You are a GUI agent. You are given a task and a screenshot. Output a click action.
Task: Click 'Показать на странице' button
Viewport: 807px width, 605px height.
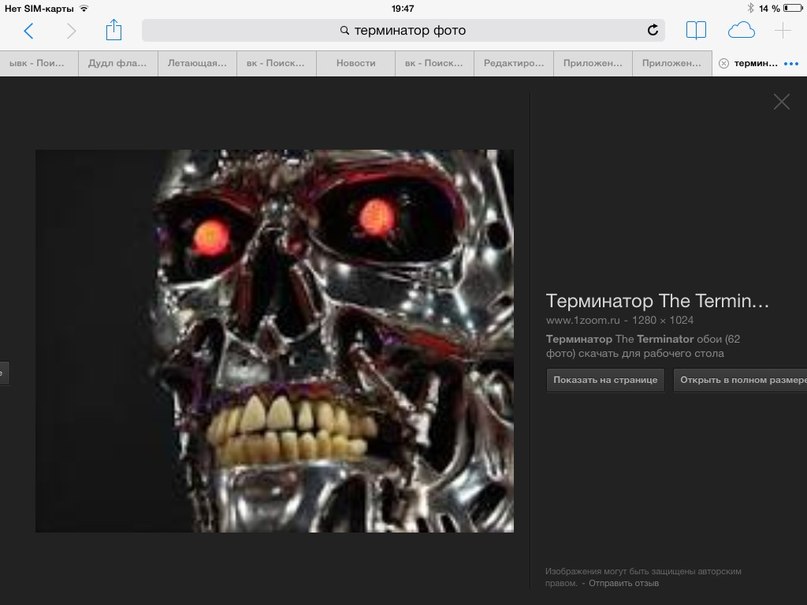(605, 380)
